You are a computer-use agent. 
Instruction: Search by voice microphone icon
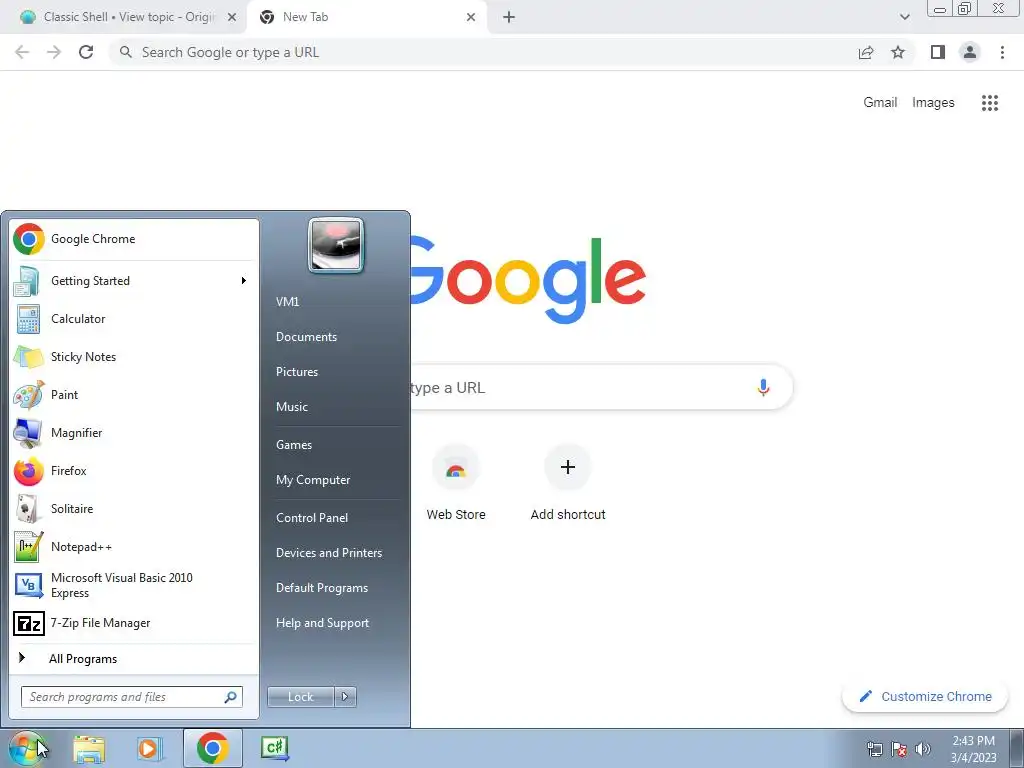(x=763, y=387)
